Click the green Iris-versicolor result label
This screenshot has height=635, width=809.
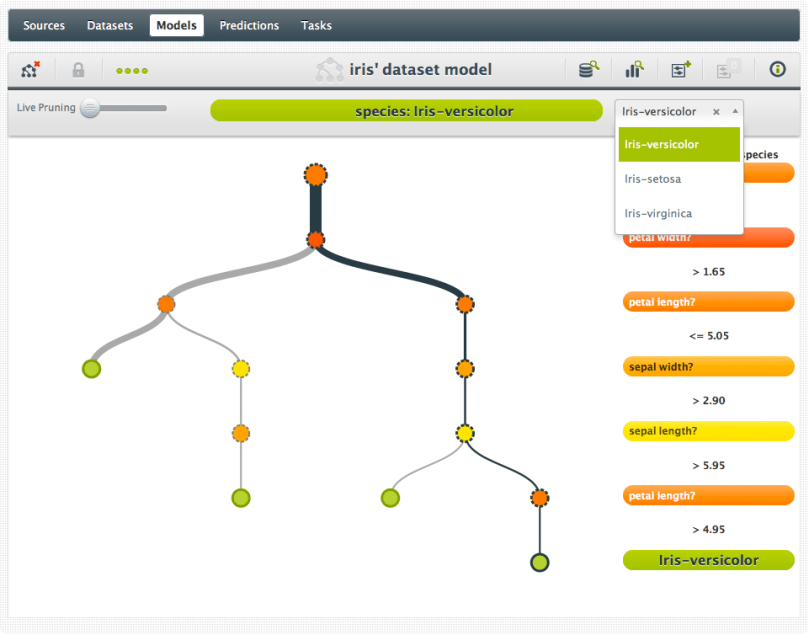[x=708, y=560]
